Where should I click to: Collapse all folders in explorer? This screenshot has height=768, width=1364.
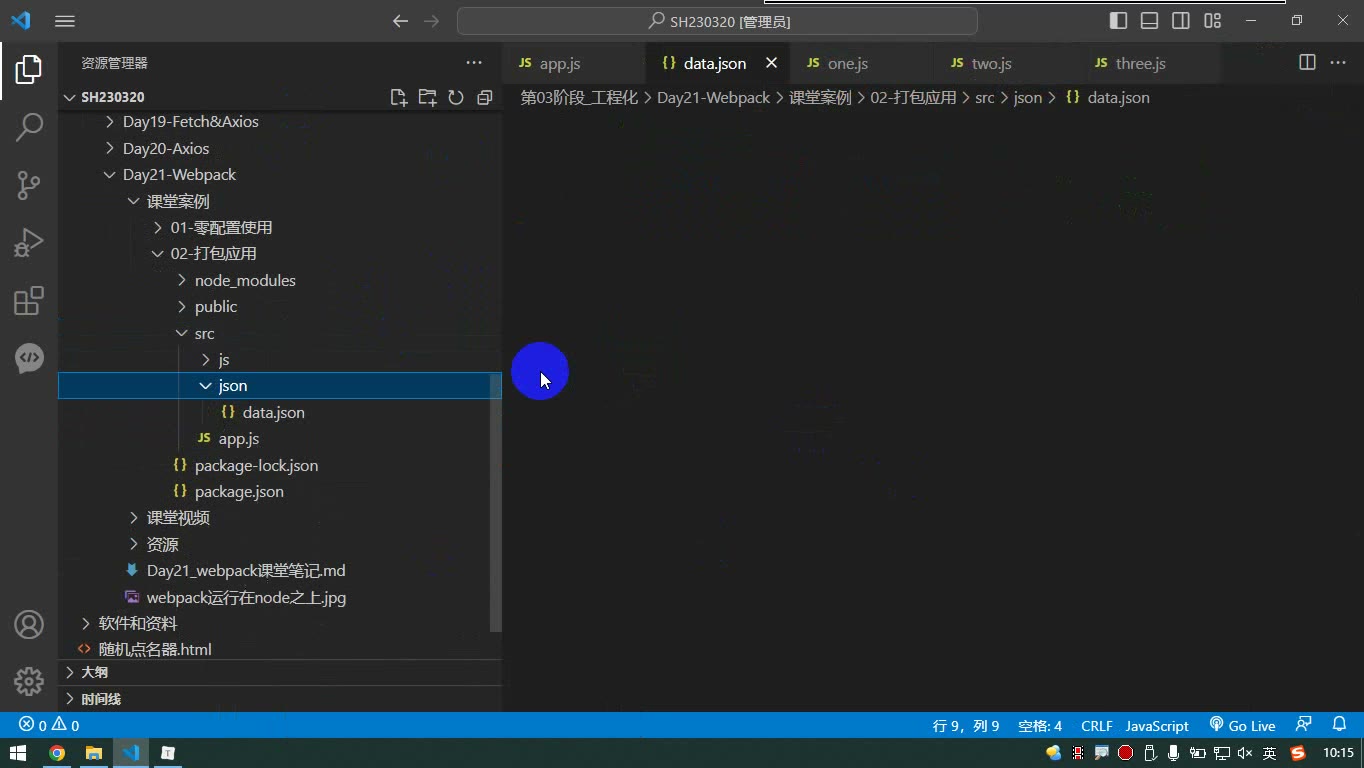[x=485, y=97]
